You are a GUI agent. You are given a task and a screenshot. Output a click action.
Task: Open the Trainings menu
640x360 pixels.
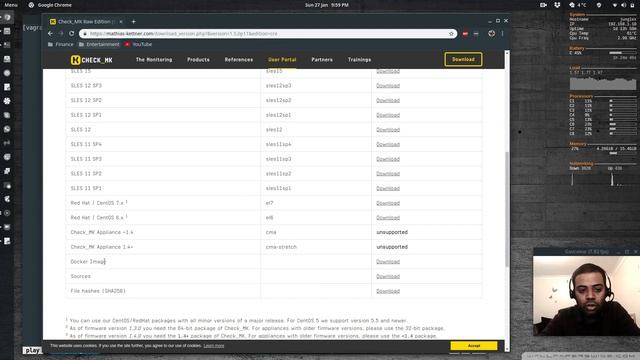(x=360, y=60)
